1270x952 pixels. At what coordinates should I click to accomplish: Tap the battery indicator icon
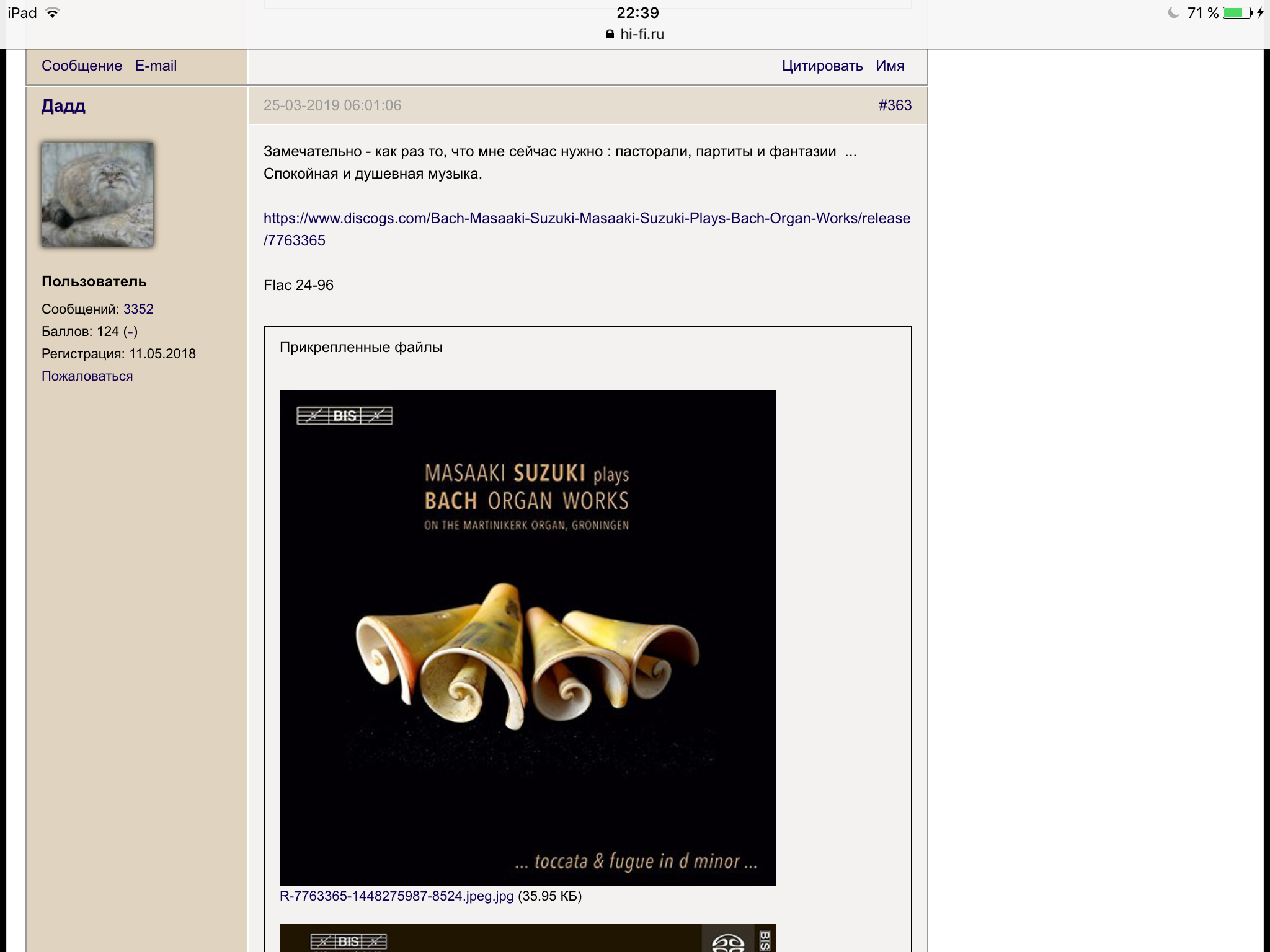[1237, 13]
